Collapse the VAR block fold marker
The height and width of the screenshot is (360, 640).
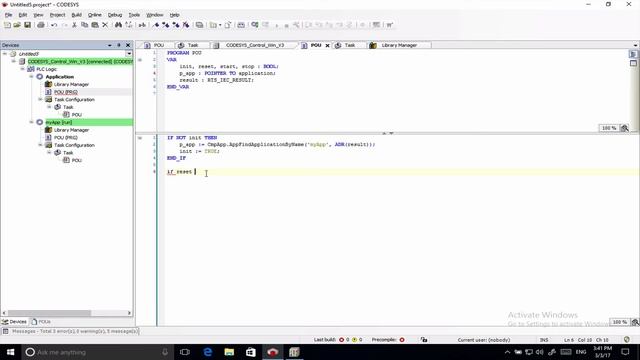[x=140, y=60]
